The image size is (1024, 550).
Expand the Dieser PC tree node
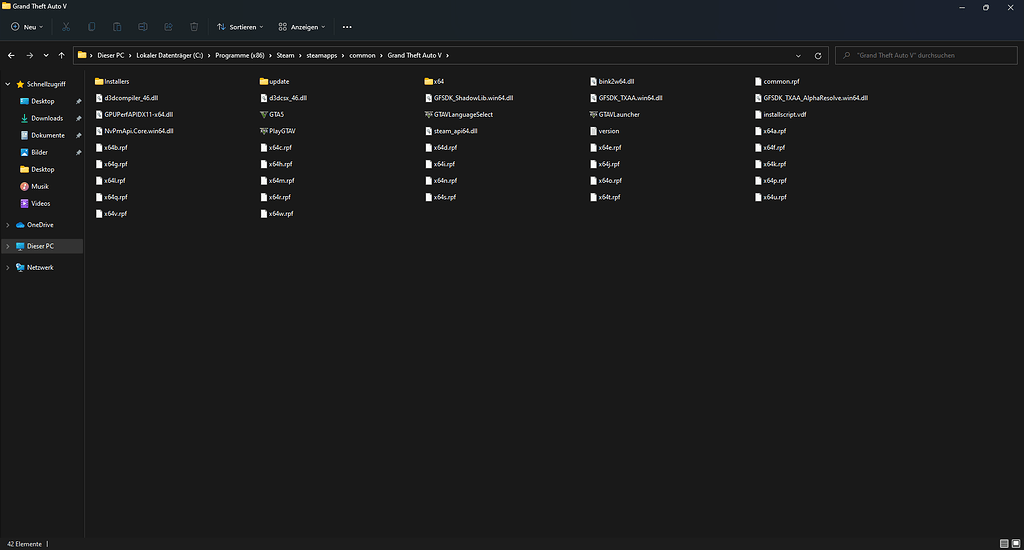click(x=8, y=246)
